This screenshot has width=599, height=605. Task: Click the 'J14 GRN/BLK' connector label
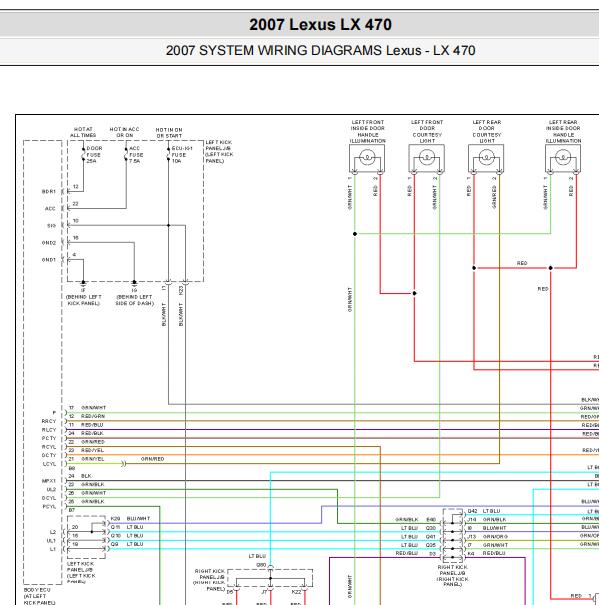pos(487,519)
